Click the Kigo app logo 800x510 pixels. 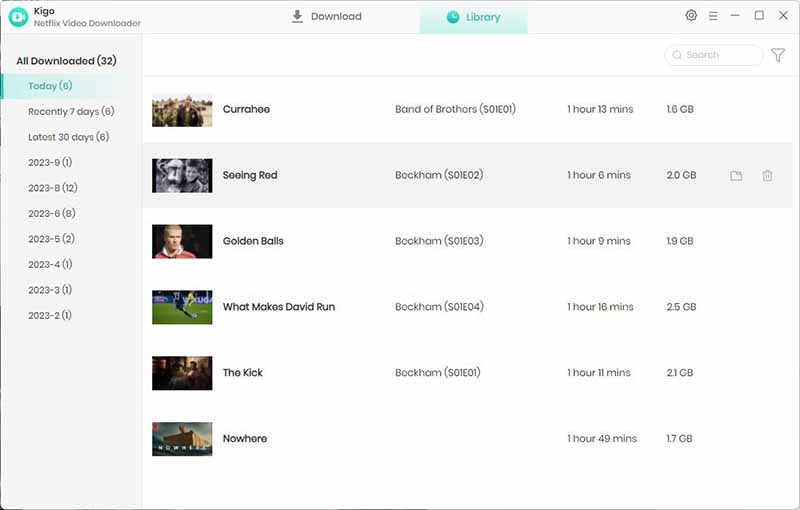tap(18, 17)
